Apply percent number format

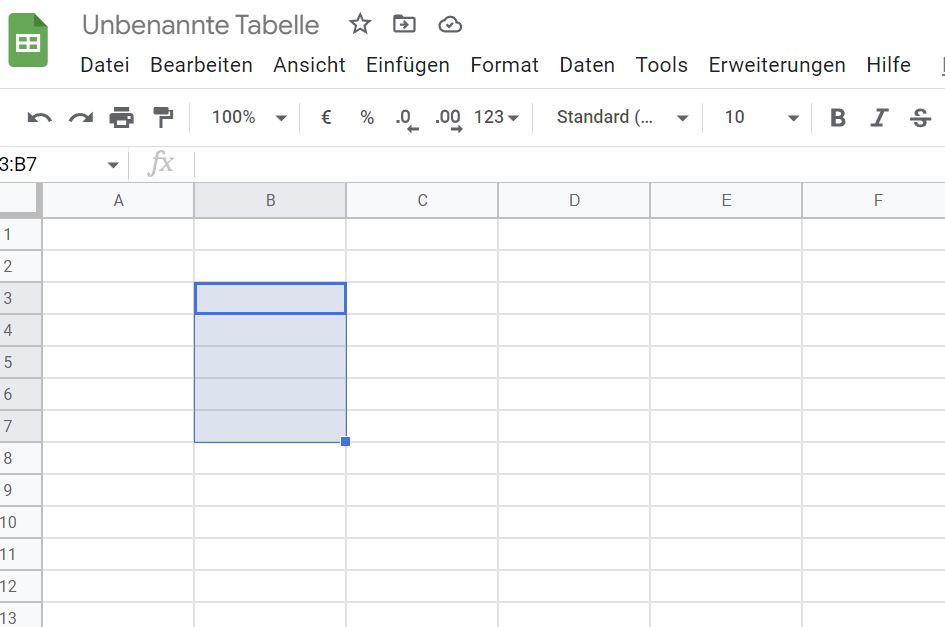click(x=367, y=118)
